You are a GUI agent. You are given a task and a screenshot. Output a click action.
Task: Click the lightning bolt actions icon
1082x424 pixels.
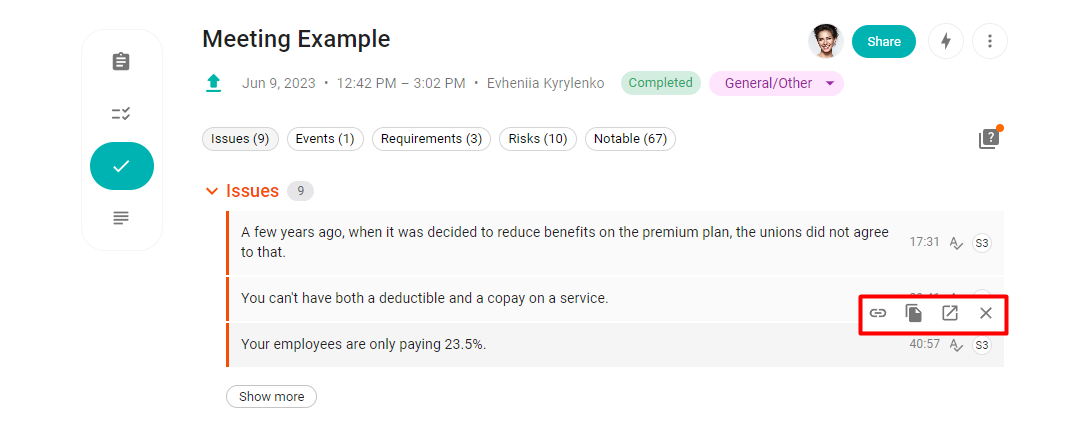point(946,41)
